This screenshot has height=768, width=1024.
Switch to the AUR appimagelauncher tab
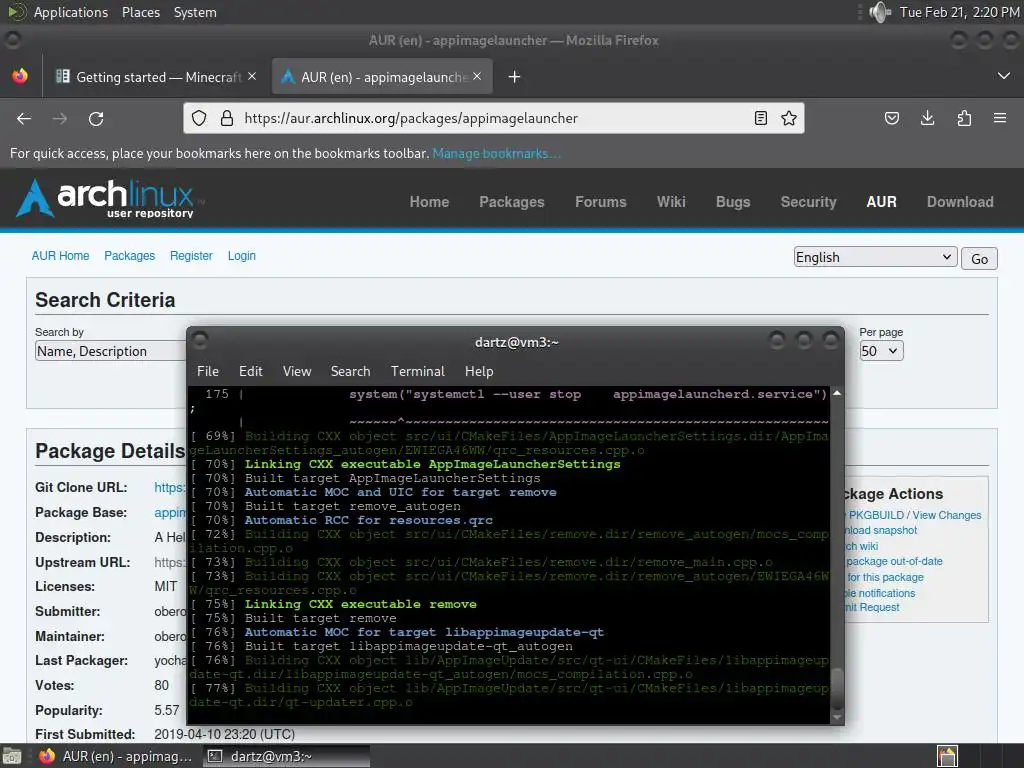click(x=382, y=77)
